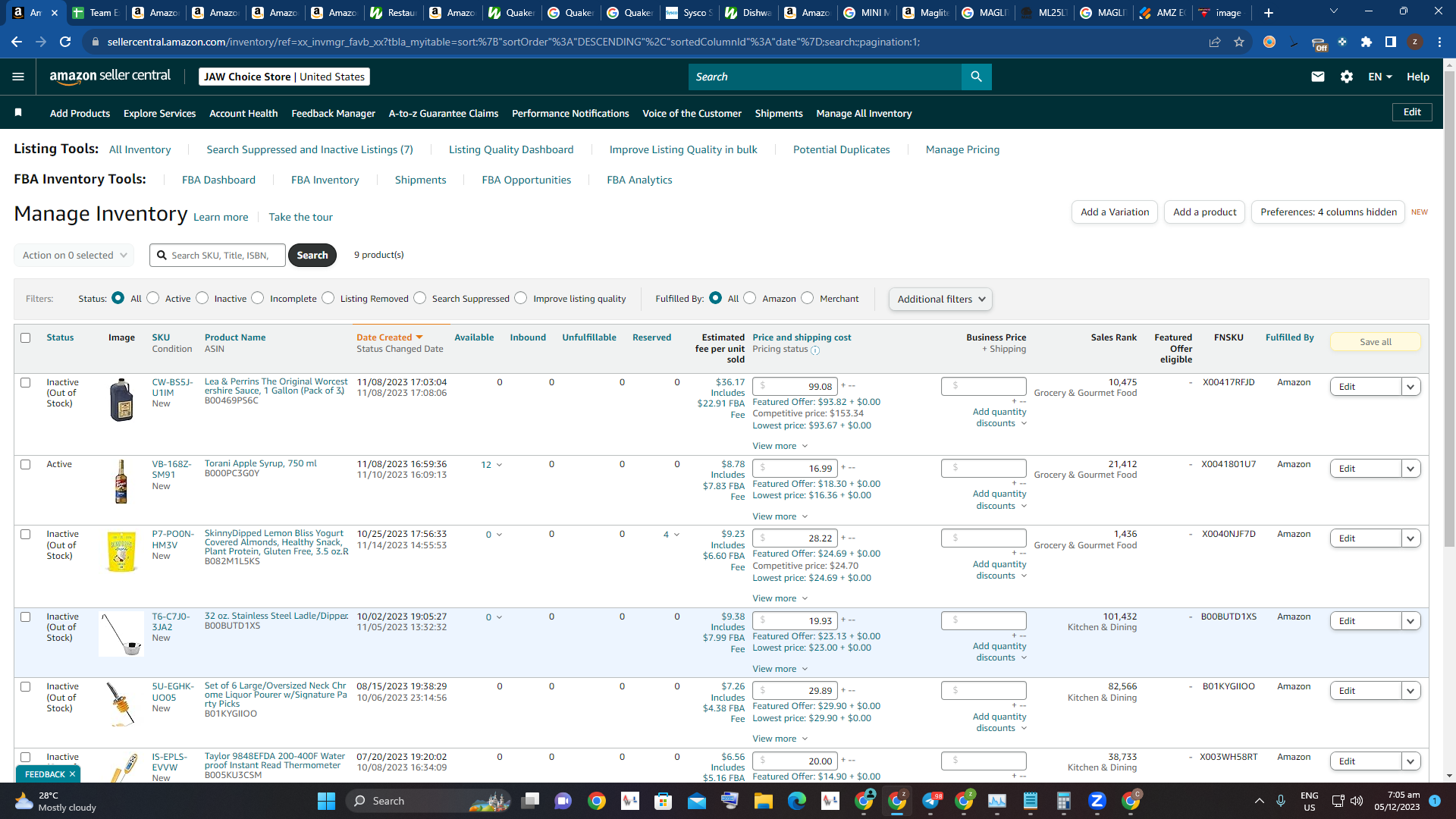Reload the page with browser refresh icon
The height and width of the screenshot is (819, 1456).
(65, 42)
